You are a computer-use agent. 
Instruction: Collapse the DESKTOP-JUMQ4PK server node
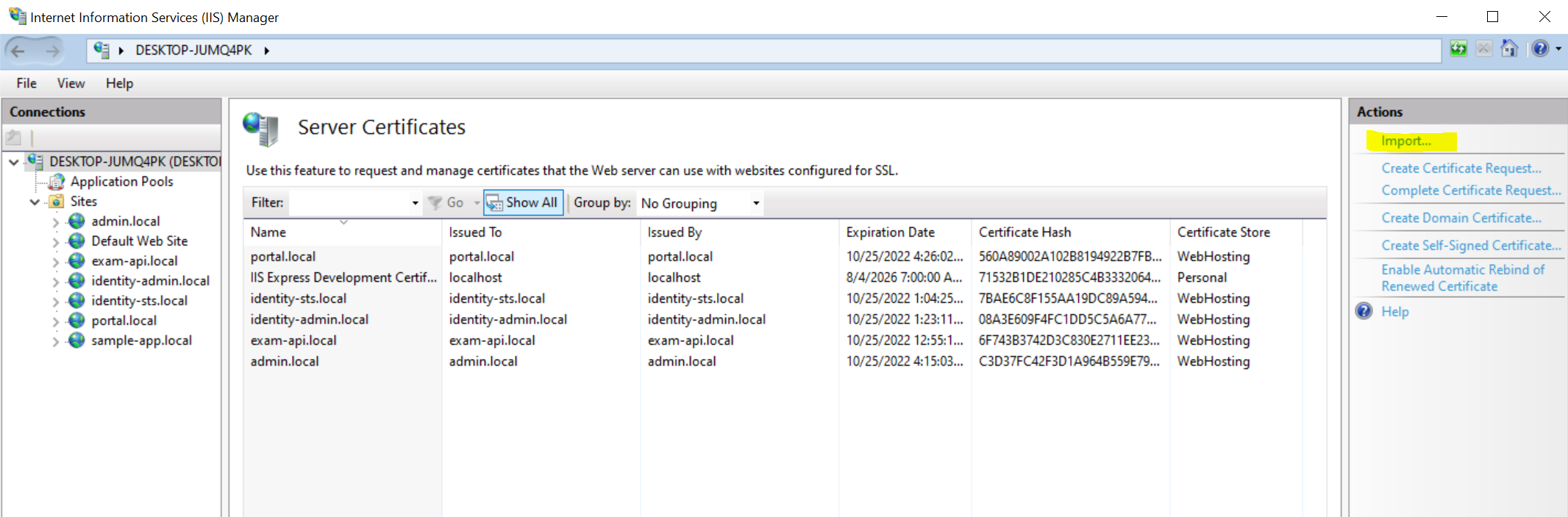coord(14,162)
